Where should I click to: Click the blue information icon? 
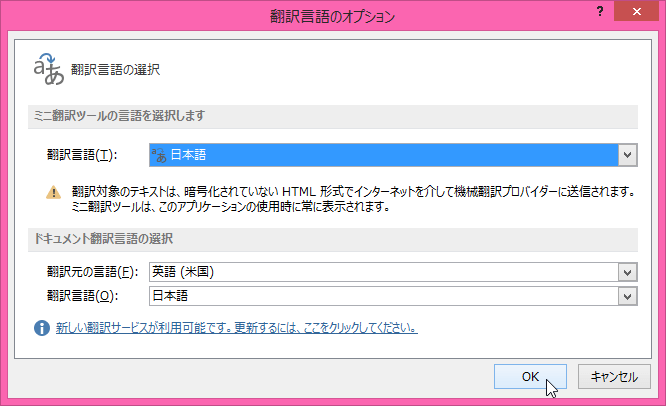click(42, 327)
